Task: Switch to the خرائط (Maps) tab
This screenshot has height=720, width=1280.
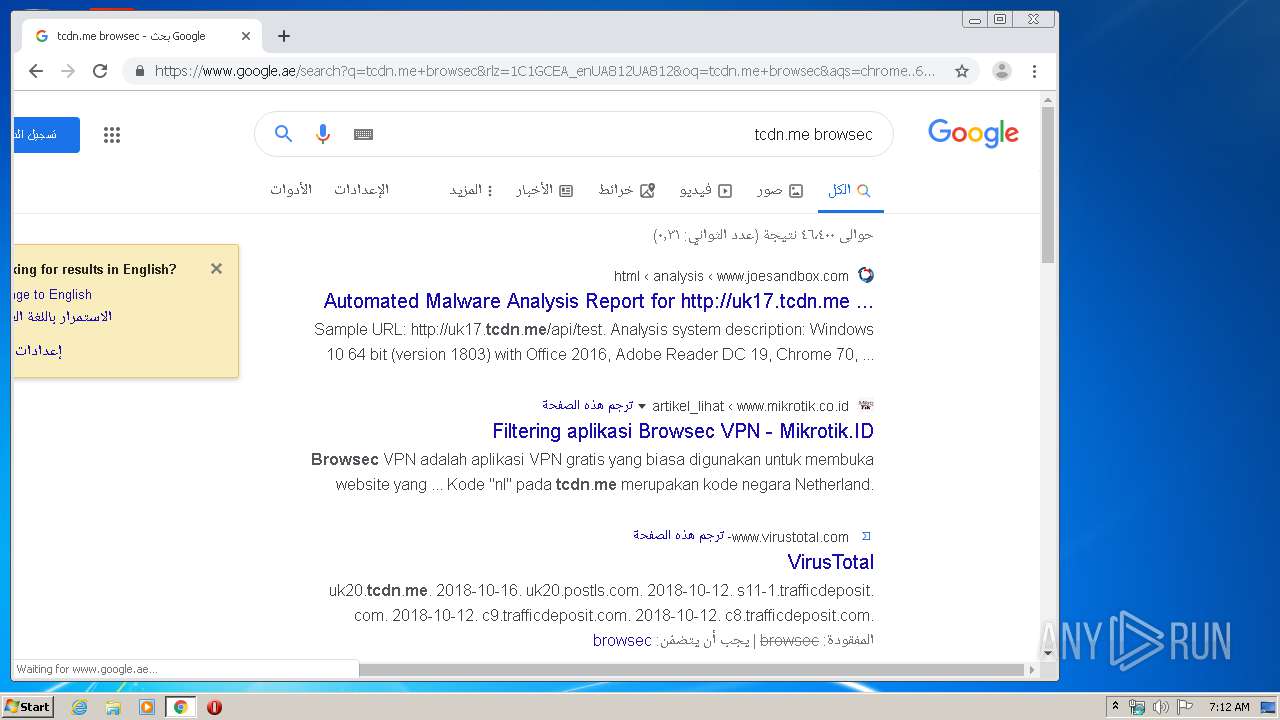Action: (627, 190)
